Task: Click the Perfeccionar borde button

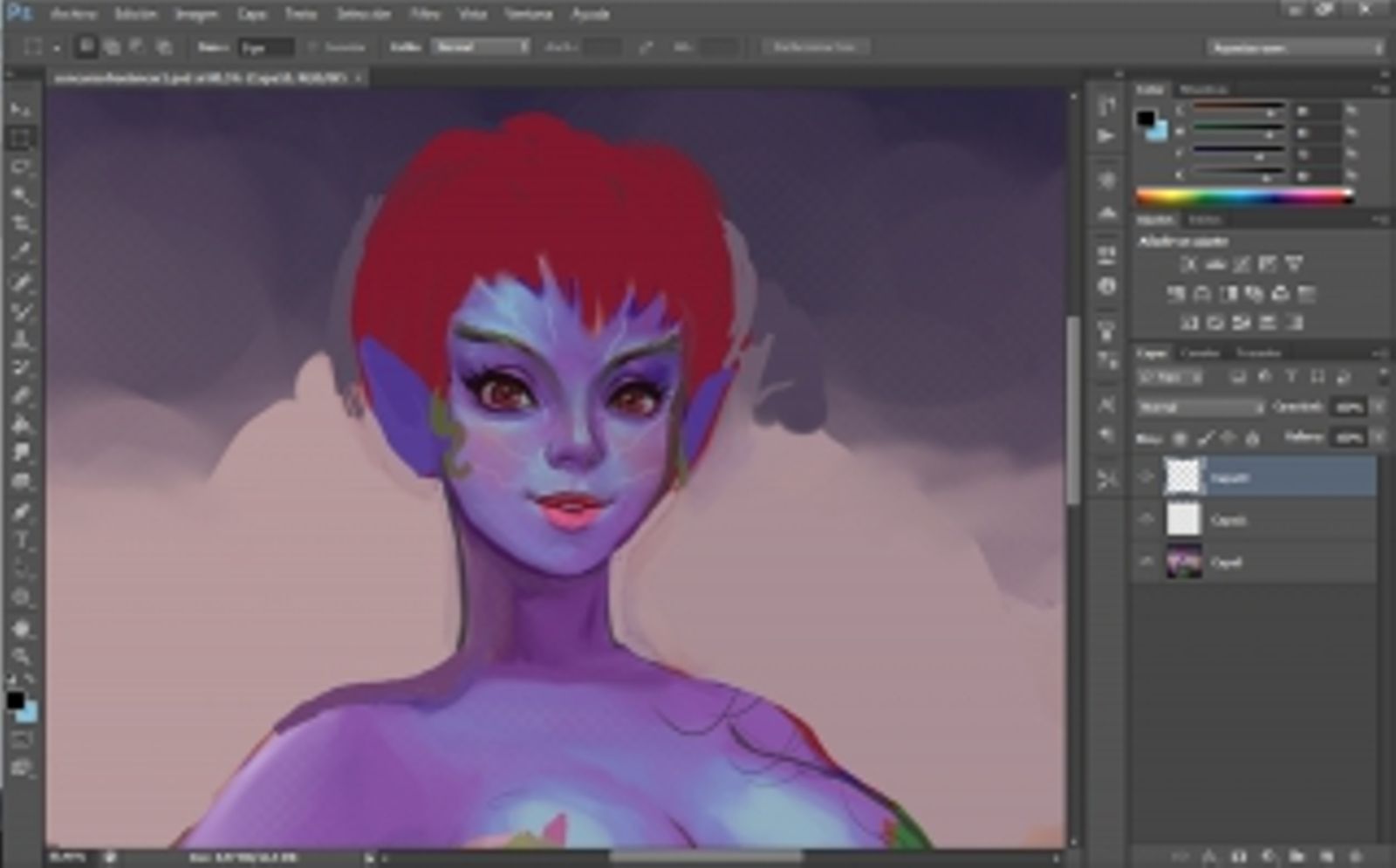Action: 815,47
